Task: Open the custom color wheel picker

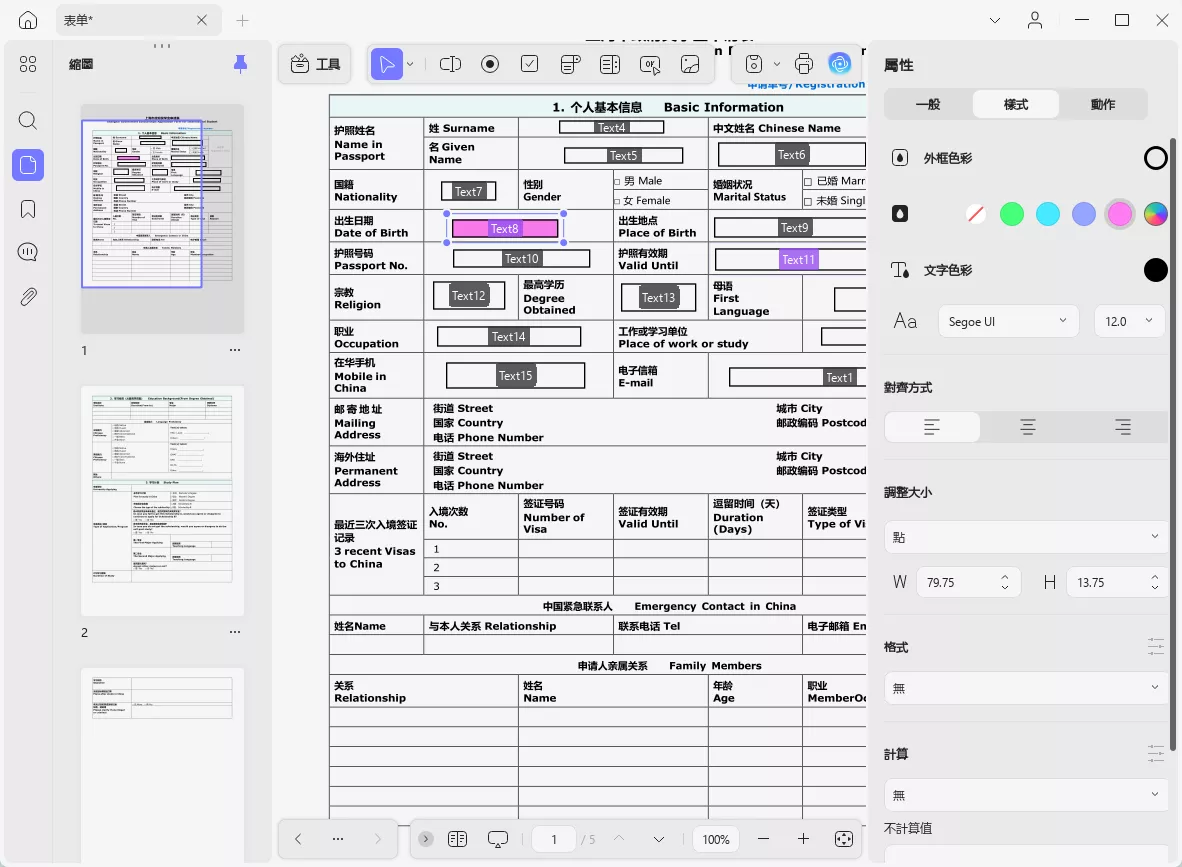Action: click(x=1156, y=214)
